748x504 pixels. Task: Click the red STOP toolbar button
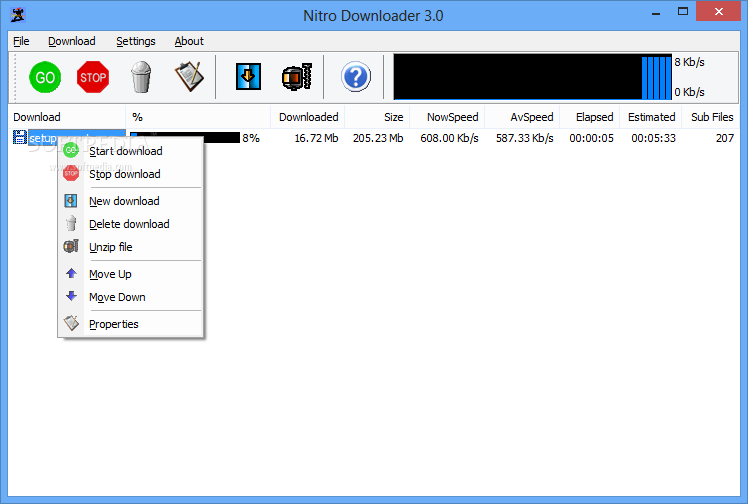point(93,77)
